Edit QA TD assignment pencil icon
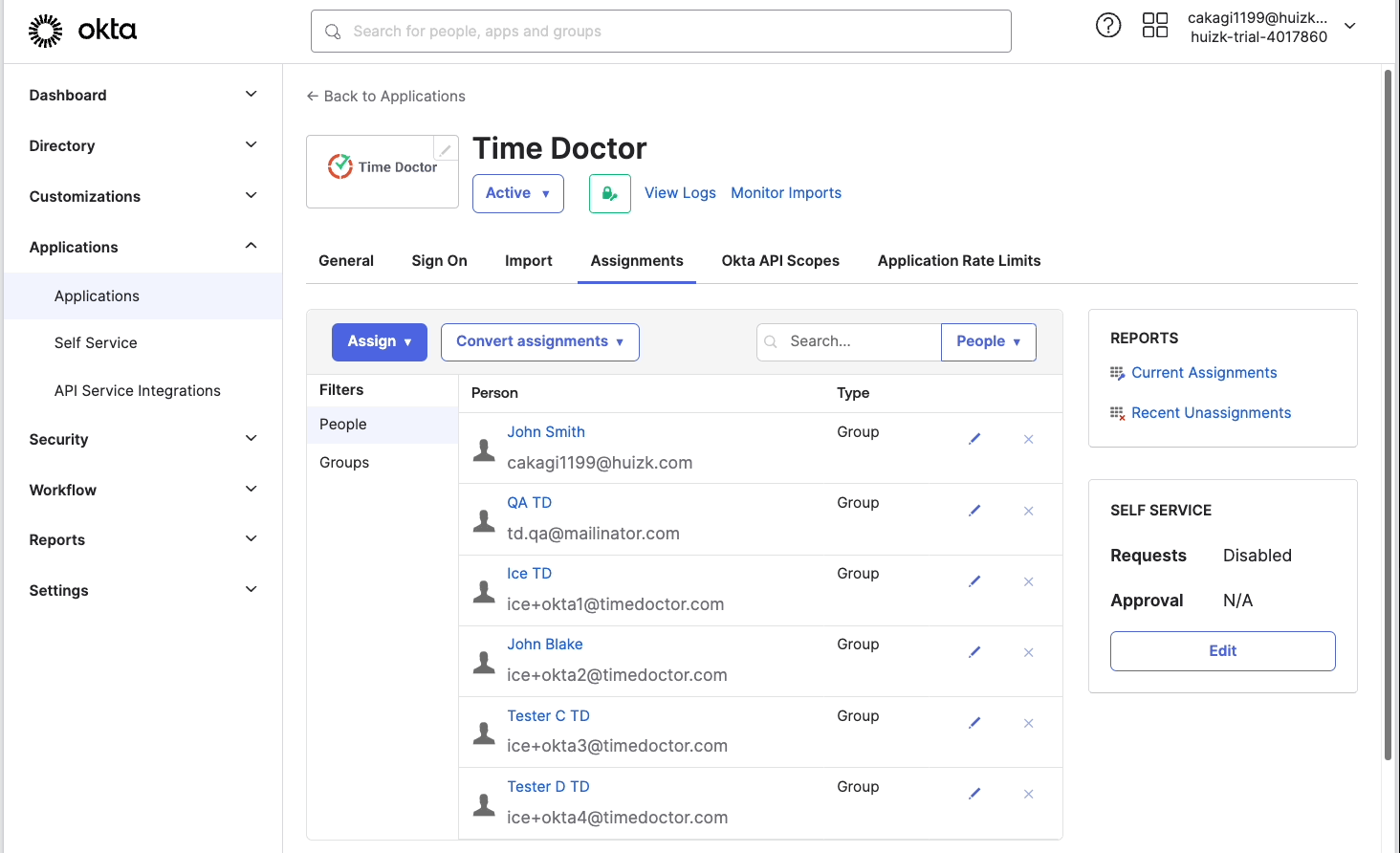Image resolution: width=1400 pixels, height=853 pixels. pyautogui.click(x=974, y=511)
